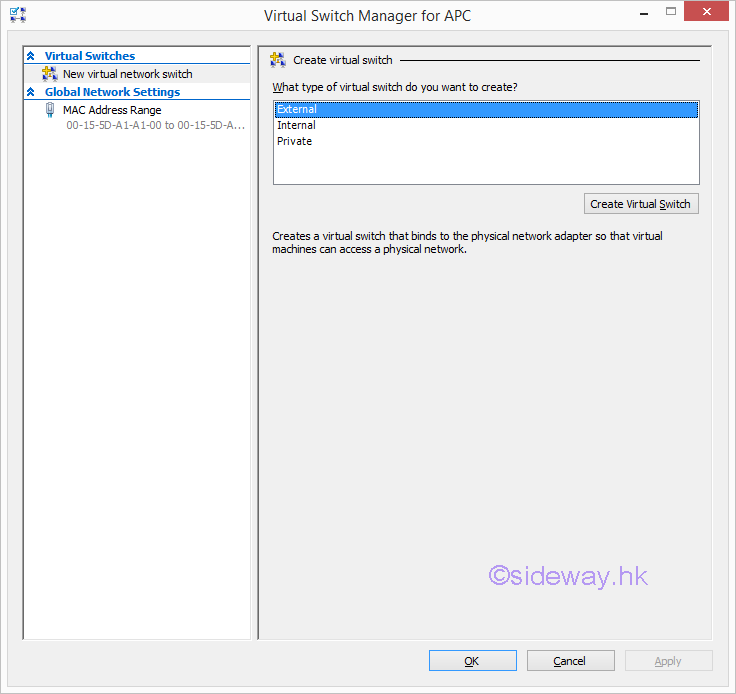The width and height of the screenshot is (736, 694).
Task: Select External switch type
Action: click(296, 109)
